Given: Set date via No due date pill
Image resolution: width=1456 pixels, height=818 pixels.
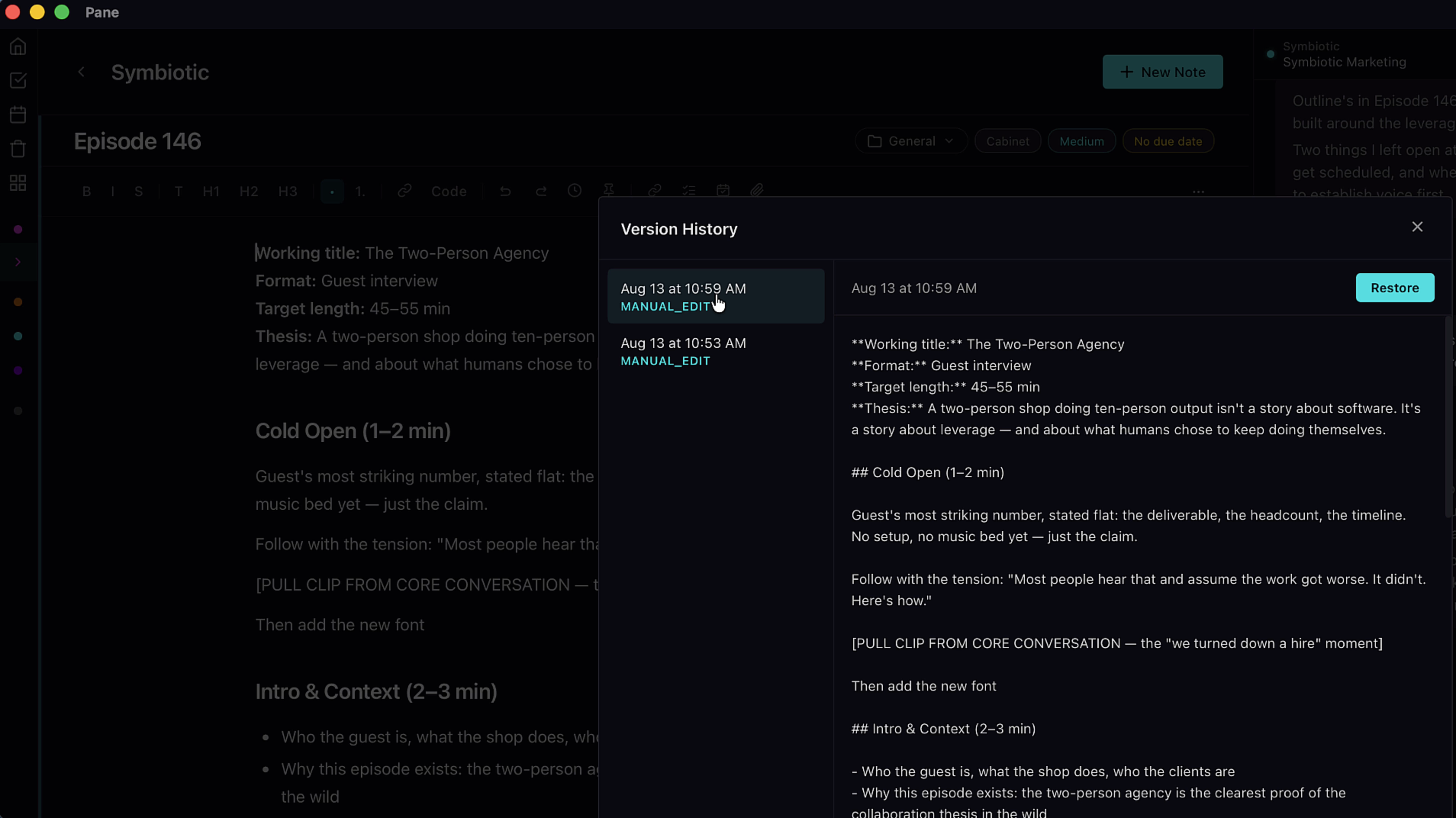Looking at the screenshot, I should tap(1168, 141).
